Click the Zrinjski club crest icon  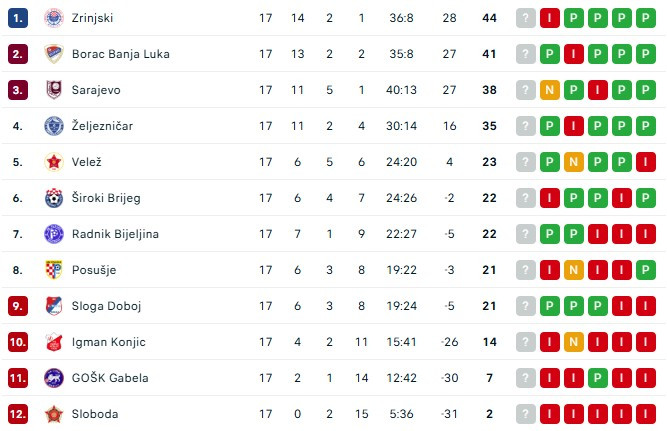tap(53, 18)
